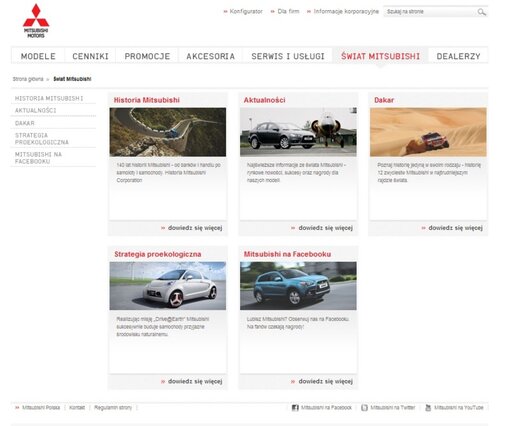Select Serwis i Usługi menu item

tap(288, 56)
